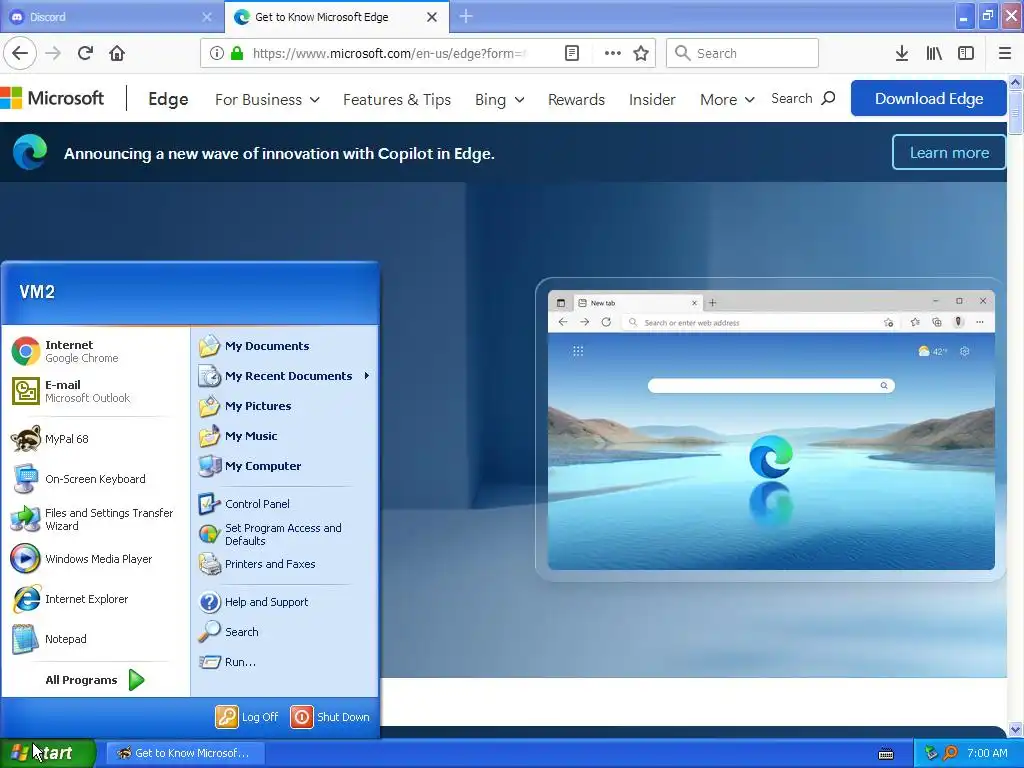Expand My Recent Documents submenu
The image size is (1024, 768).
[284, 376]
